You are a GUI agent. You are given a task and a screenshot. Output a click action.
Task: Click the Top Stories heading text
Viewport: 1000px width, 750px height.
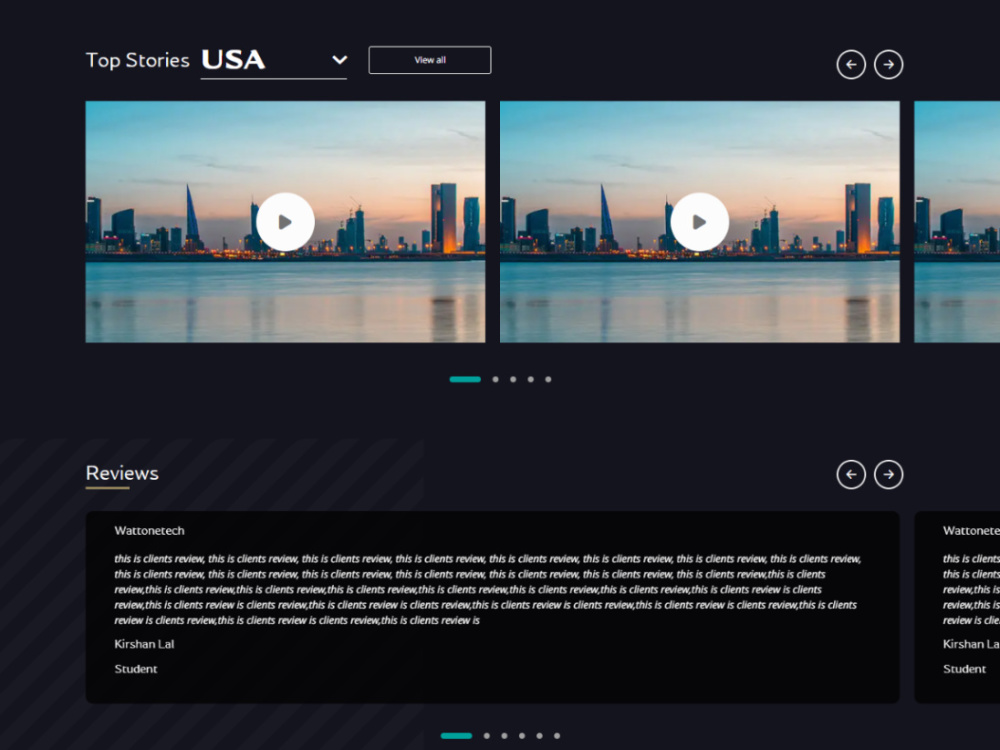tap(138, 61)
